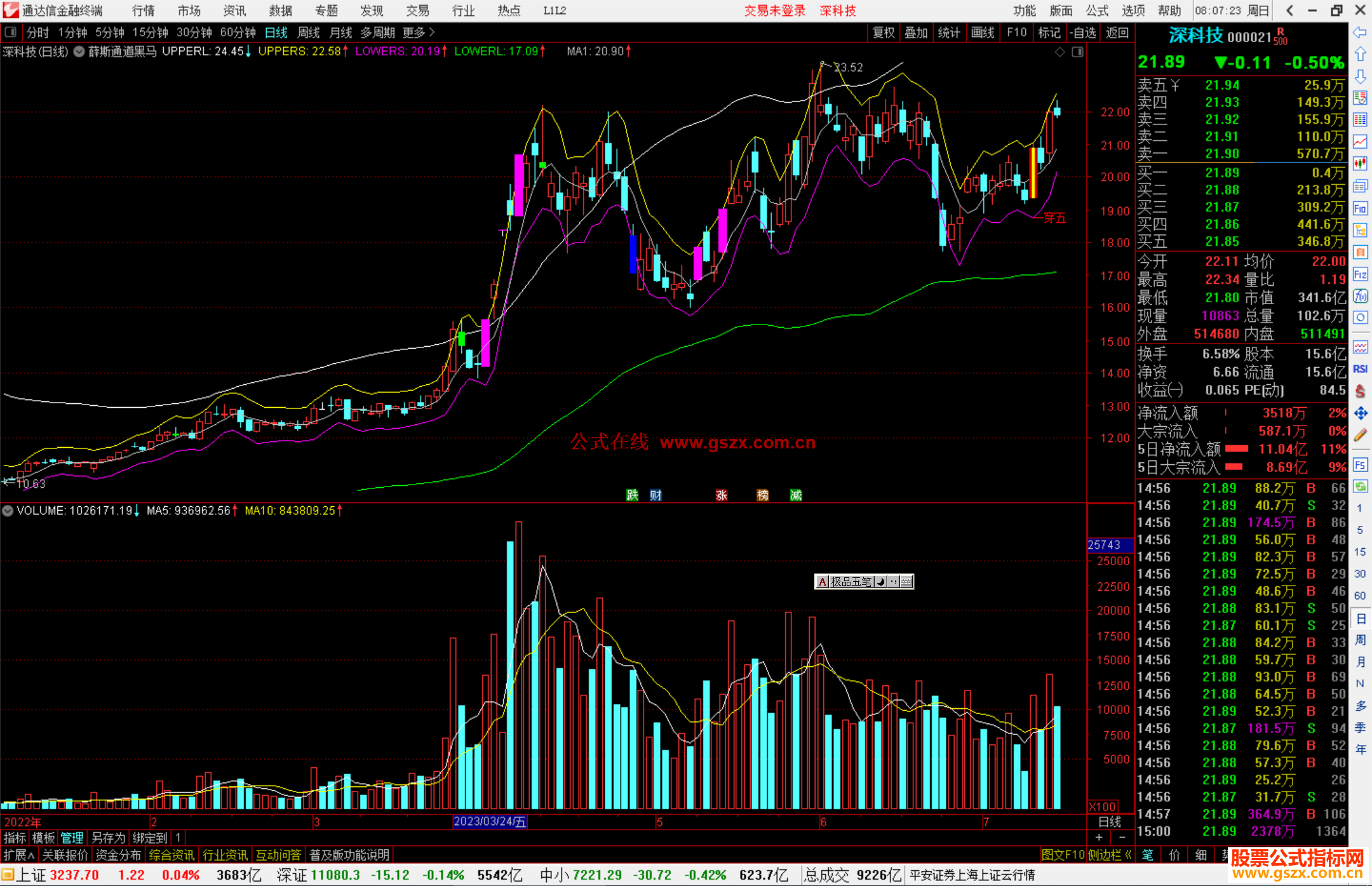Click the 叠加 overlay button
The image size is (1372, 886).
(916, 32)
